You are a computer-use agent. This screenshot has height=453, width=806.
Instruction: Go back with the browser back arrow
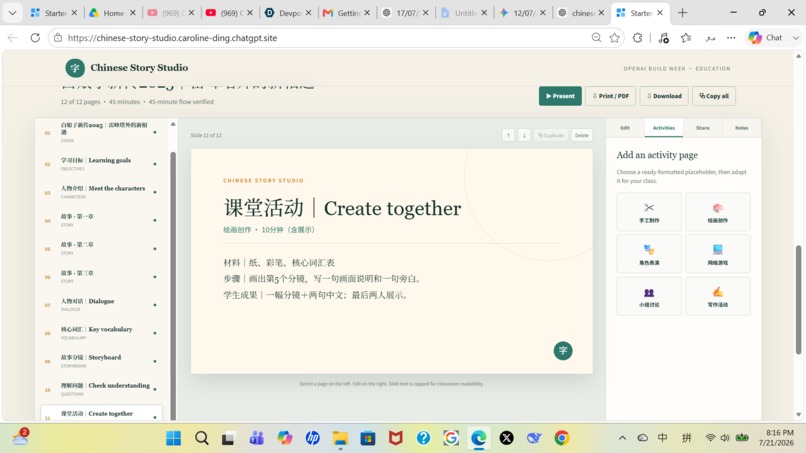coord(13,38)
